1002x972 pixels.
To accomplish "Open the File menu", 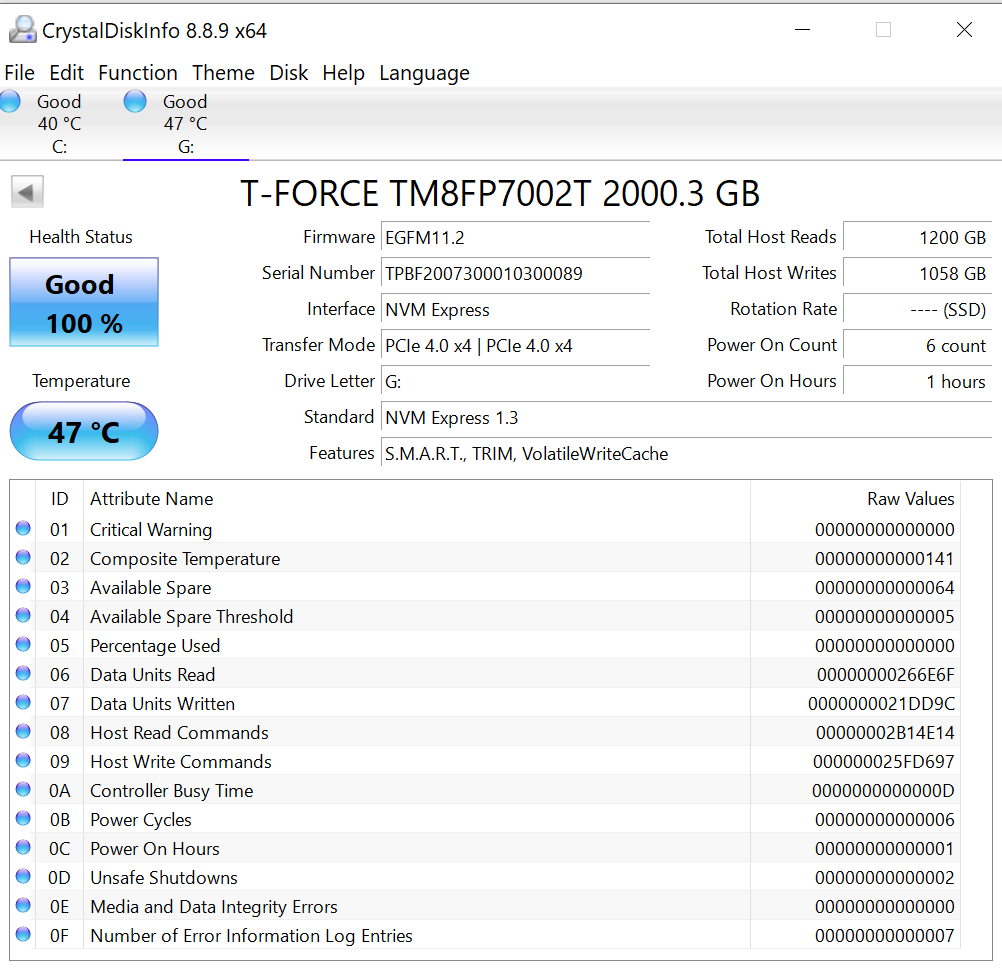I will point(19,73).
